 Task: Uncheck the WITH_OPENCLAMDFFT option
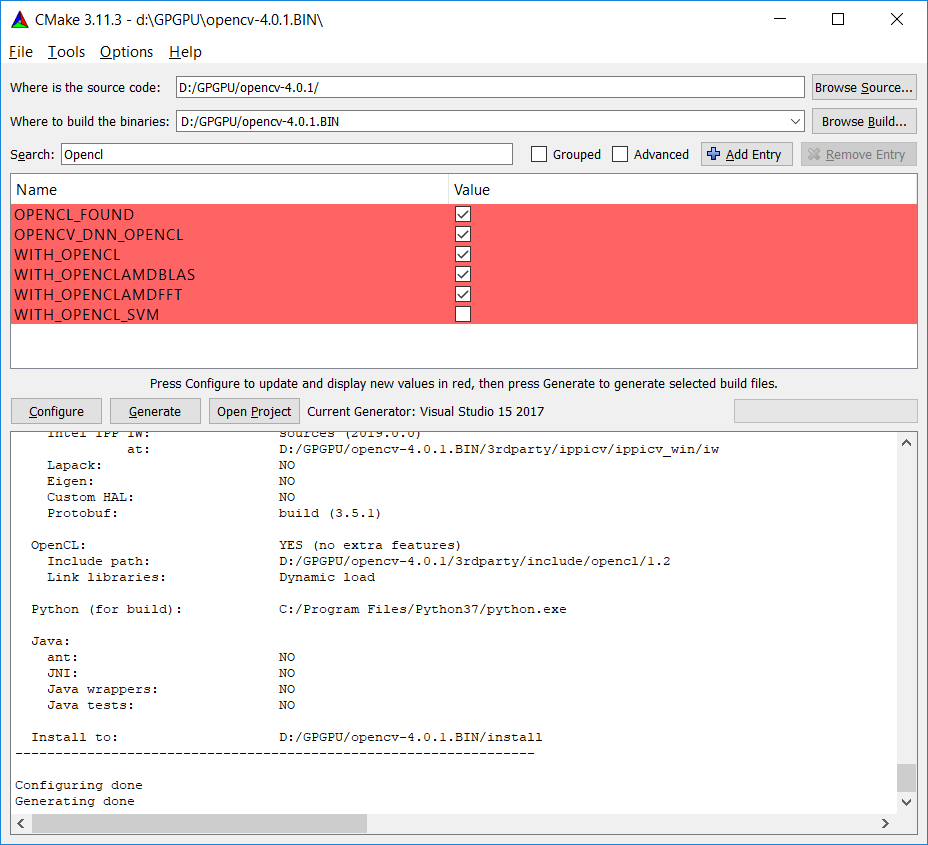(463, 294)
